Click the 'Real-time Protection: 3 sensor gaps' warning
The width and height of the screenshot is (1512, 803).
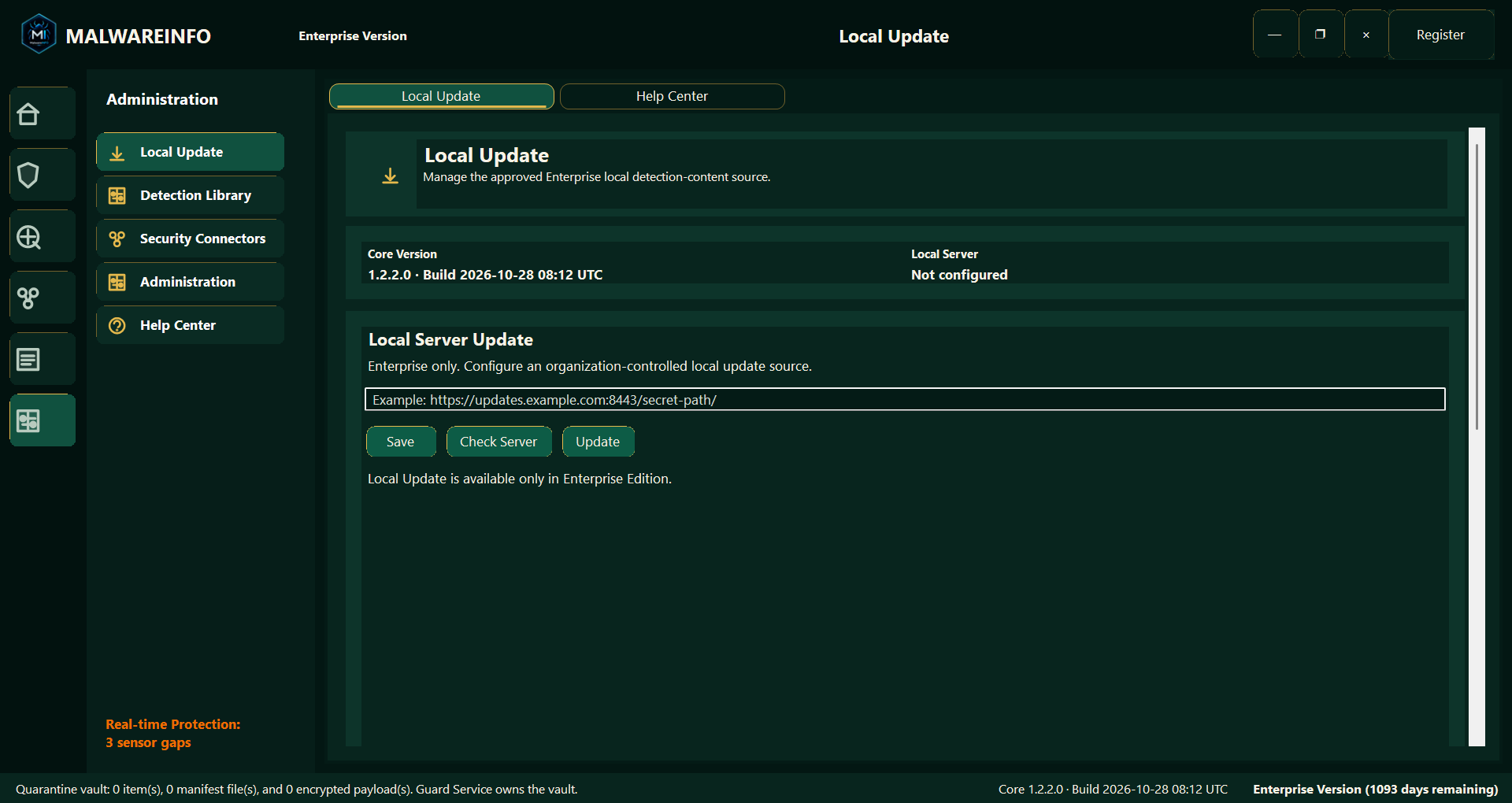(173, 734)
